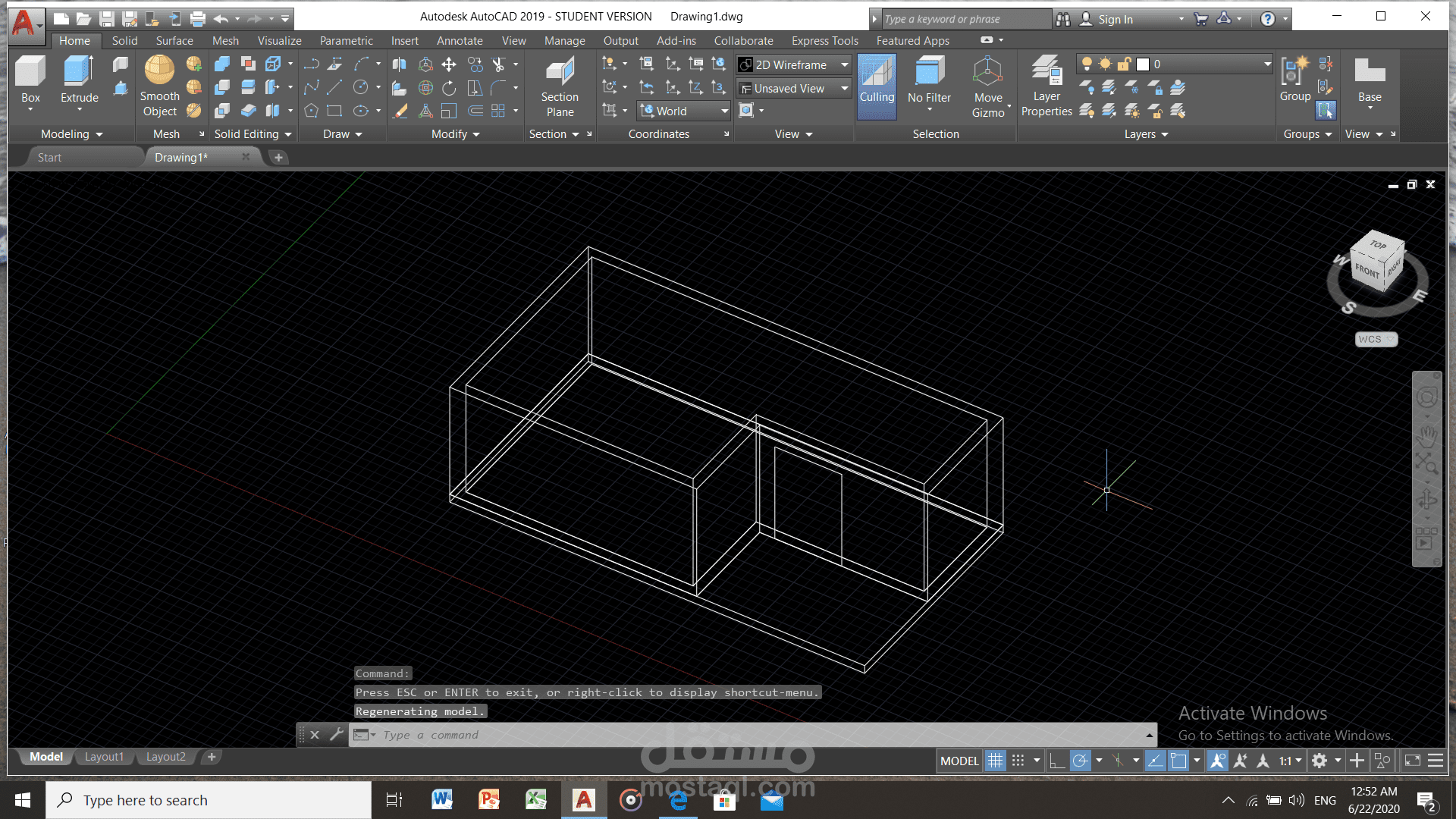The image size is (1456, 819).
Task: Click the Extrude tool icon
Action: coord(79,71)
